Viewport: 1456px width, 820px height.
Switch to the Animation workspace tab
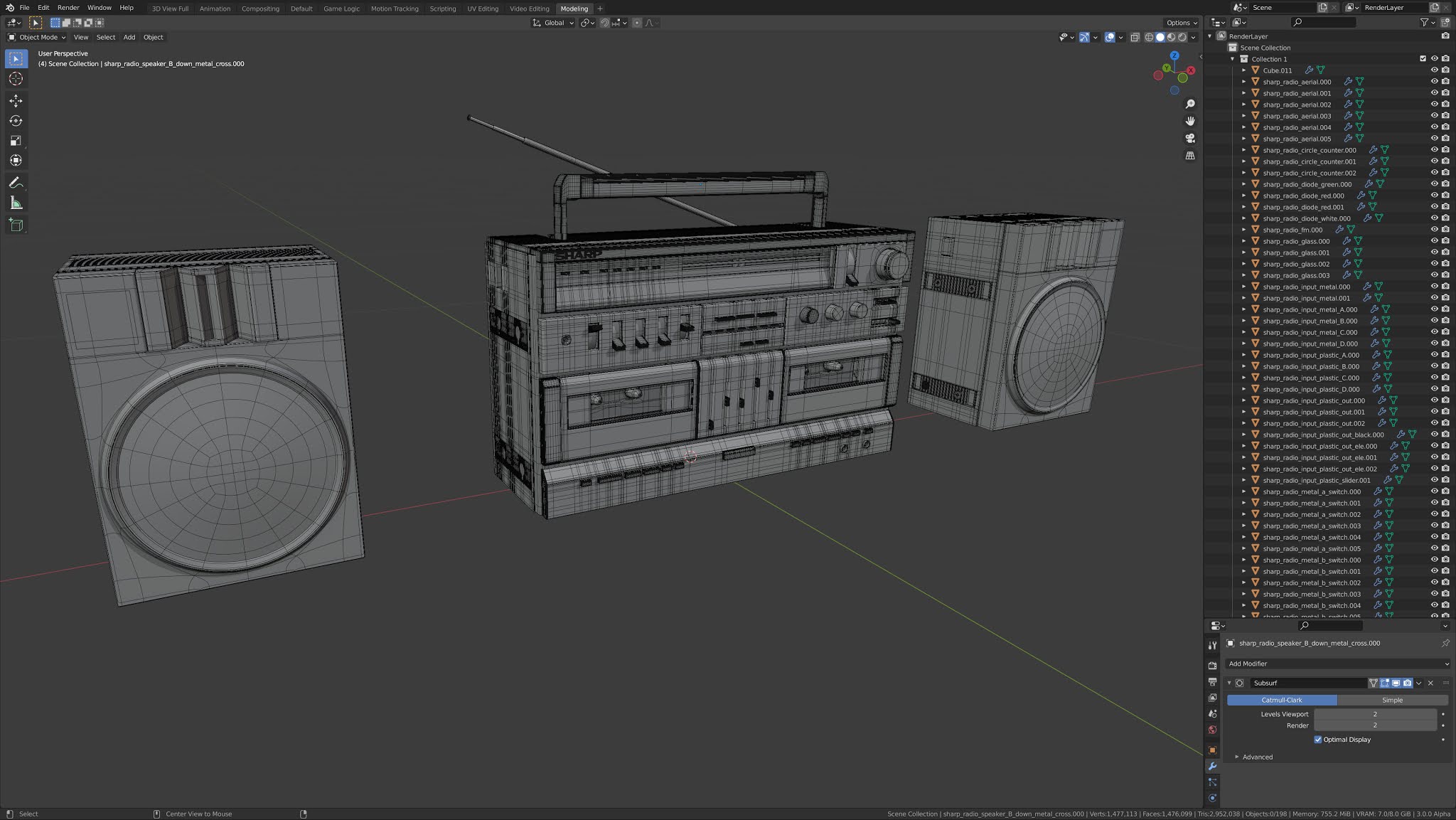click(x=215, y=9)
